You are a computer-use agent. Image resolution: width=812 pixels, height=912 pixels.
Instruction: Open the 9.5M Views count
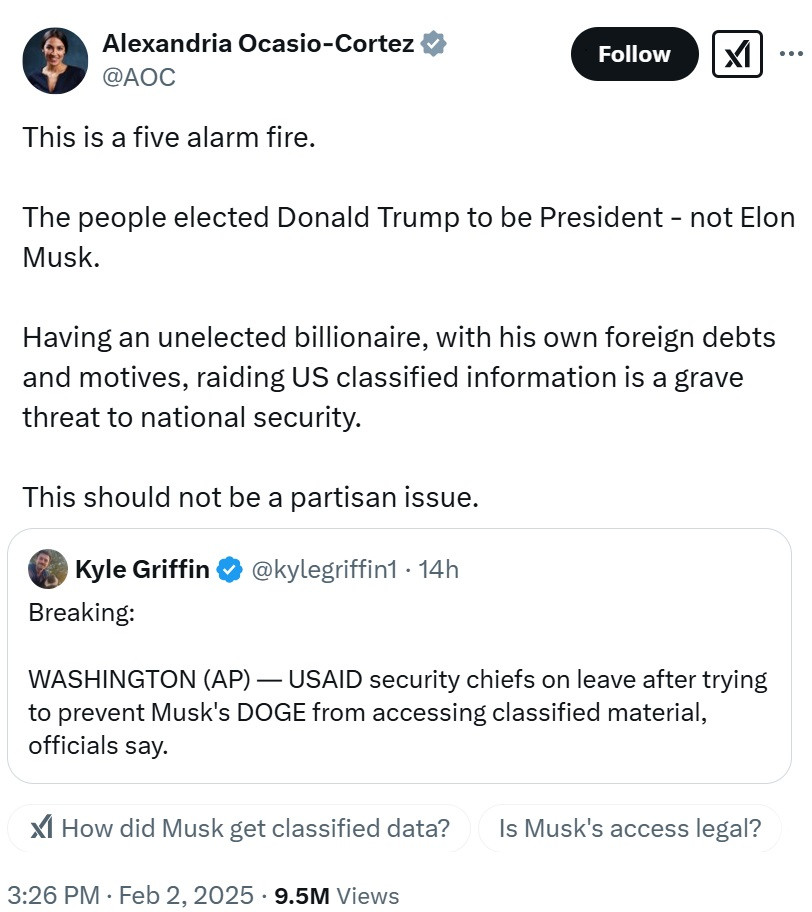[x=335, y=895]
